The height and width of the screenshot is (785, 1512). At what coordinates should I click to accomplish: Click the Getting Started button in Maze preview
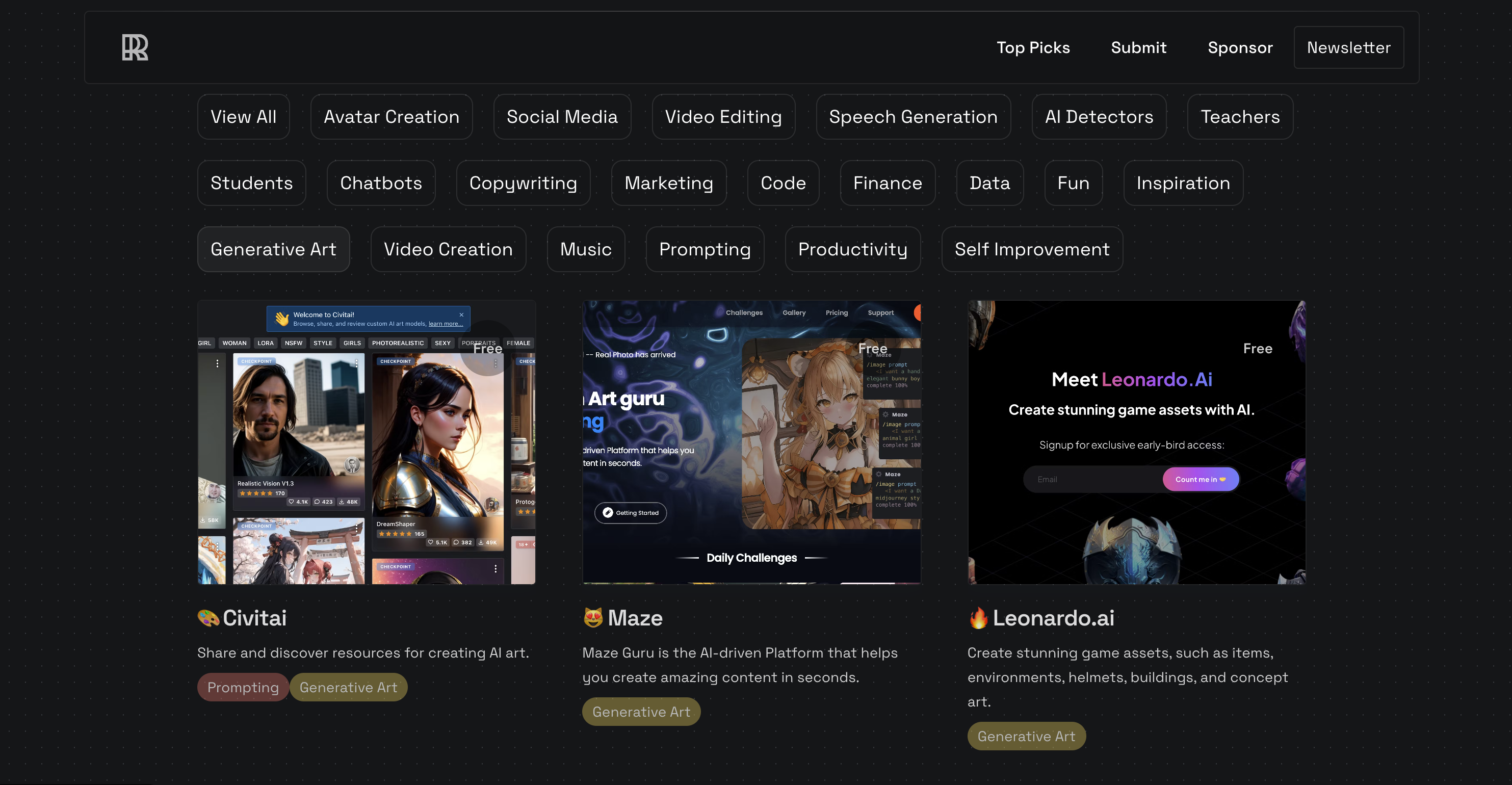[631, 513]
